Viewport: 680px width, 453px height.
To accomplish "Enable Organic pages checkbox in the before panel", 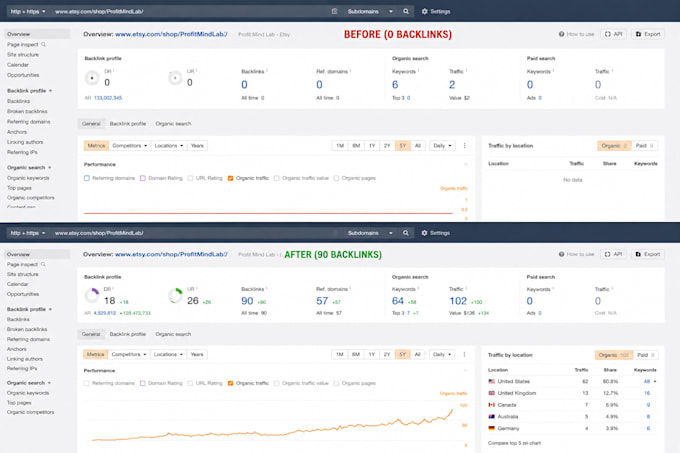I will click(336, 178).
